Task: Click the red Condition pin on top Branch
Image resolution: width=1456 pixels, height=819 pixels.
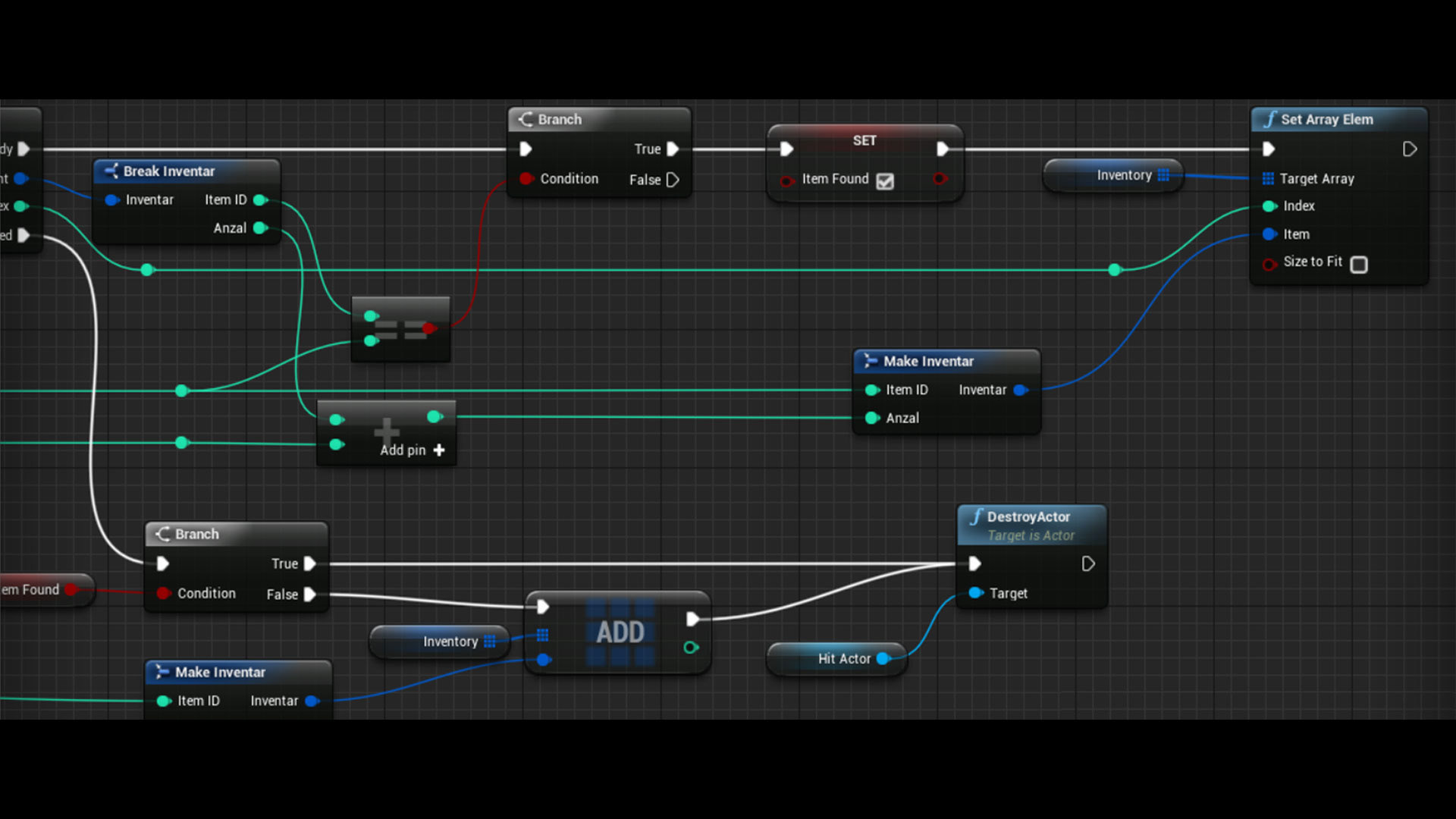Action: pos(526,179)
